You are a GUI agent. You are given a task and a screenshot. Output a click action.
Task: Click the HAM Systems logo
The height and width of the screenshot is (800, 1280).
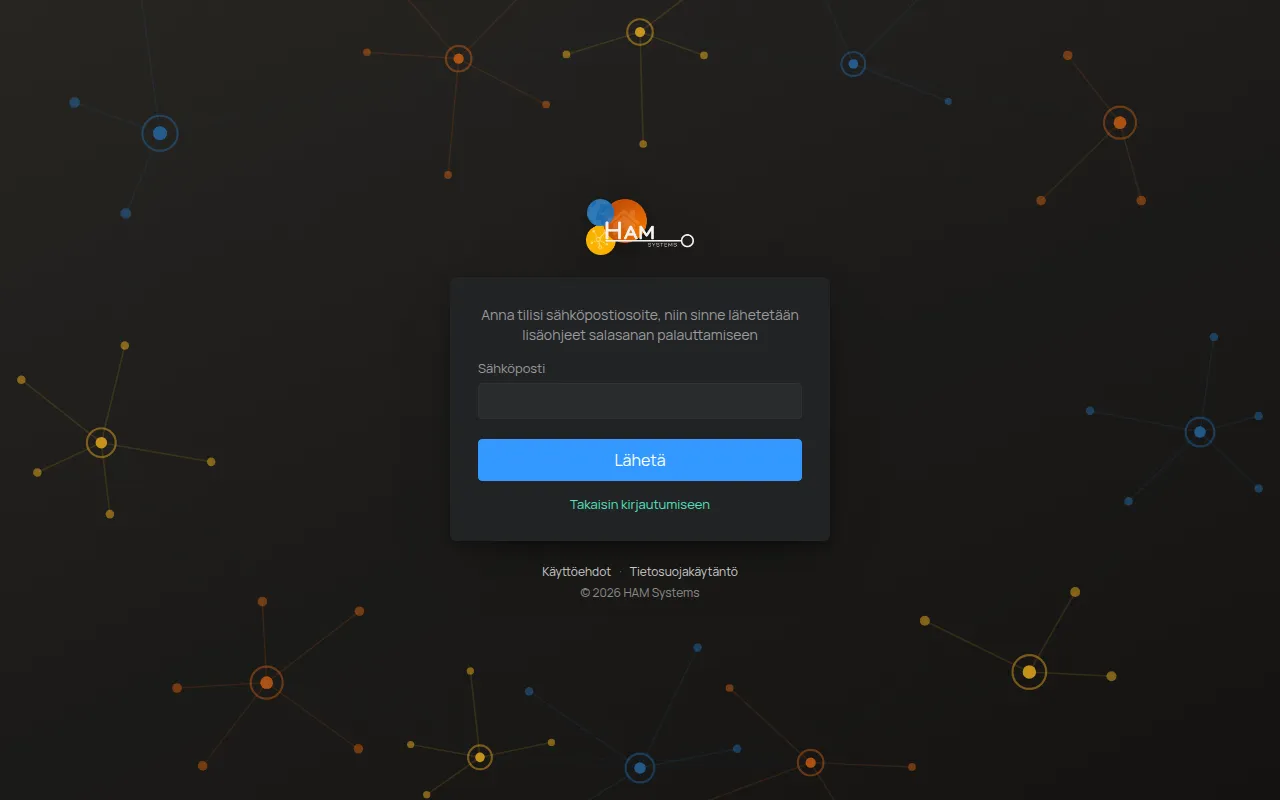pos(640,227)
